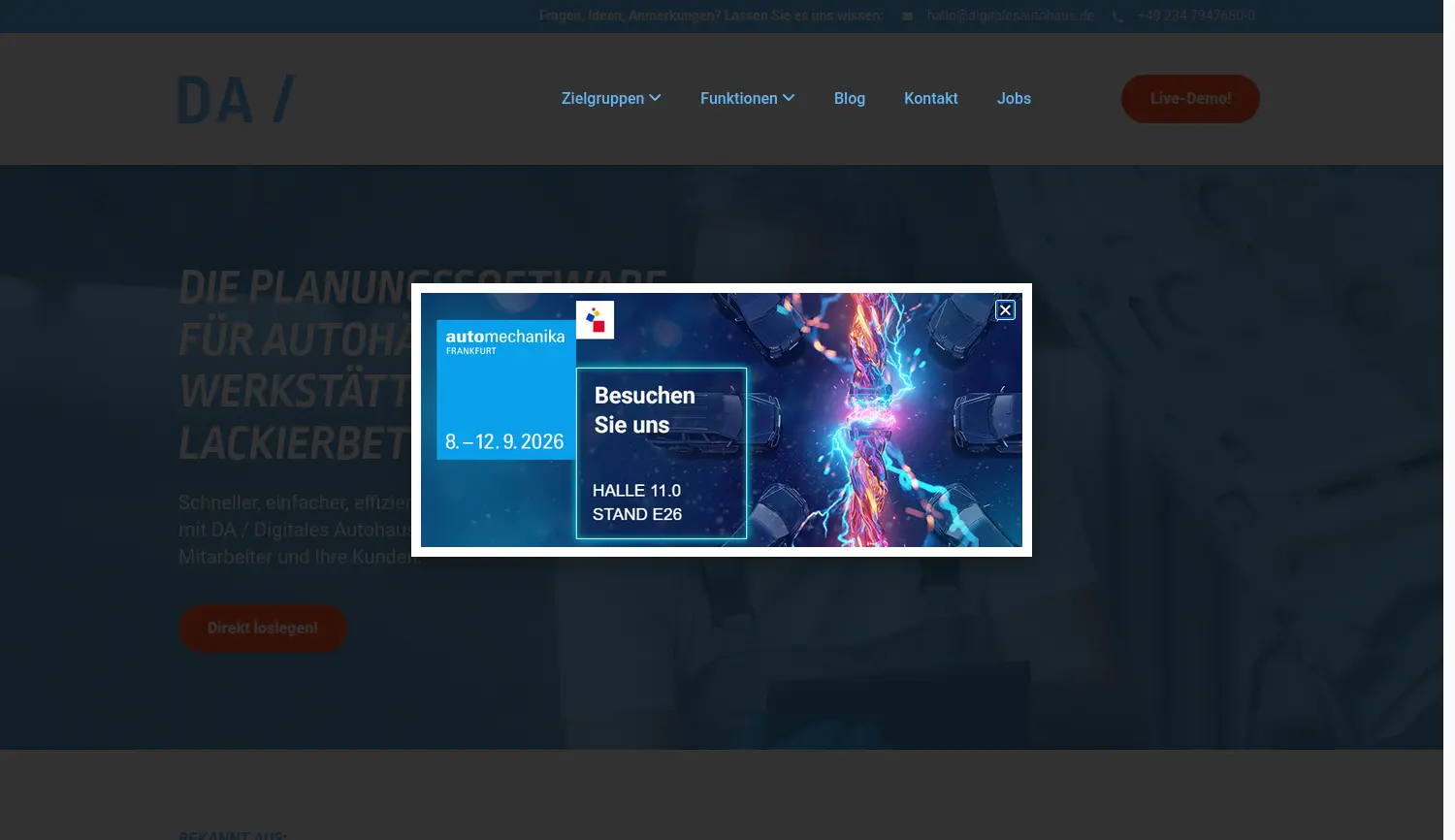Click the 'HALLE 11.0' text in banner
The image size is (1455, 840).
636,491
